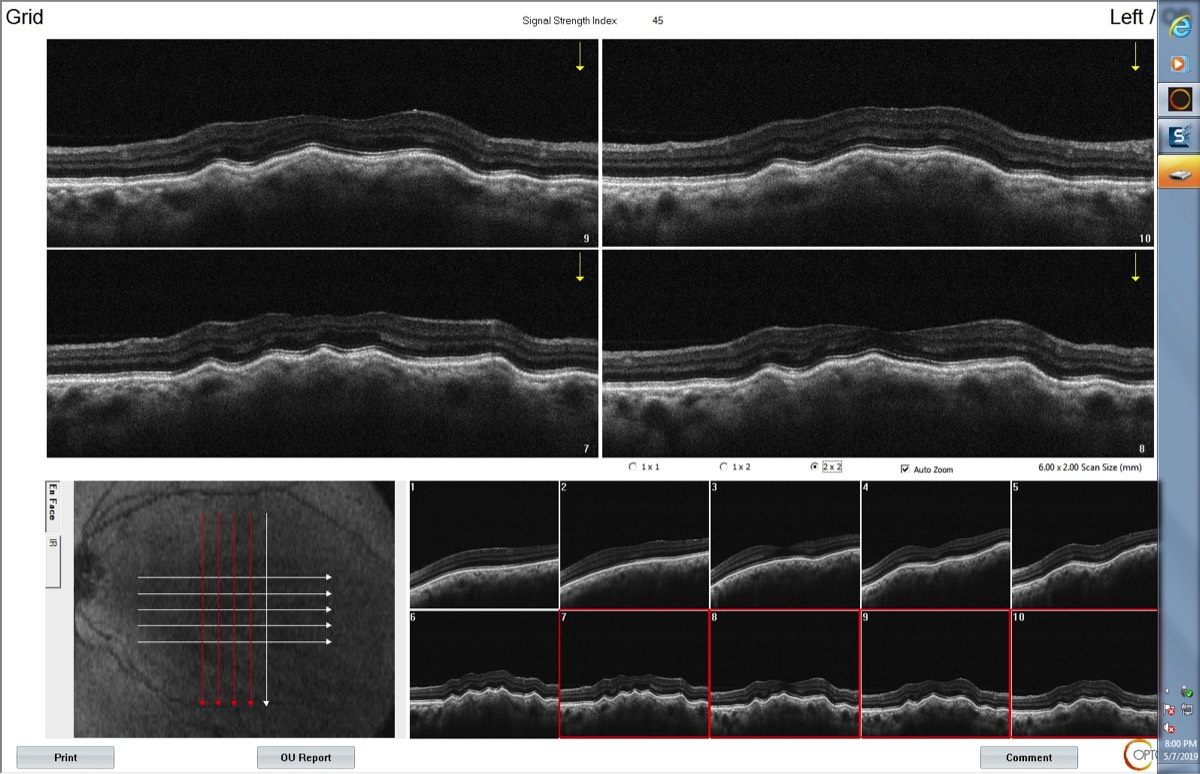This screenshot has height=774, width=1200.
Task: Select the 1 x 1 layout radio button
Action: click(632, 467)
